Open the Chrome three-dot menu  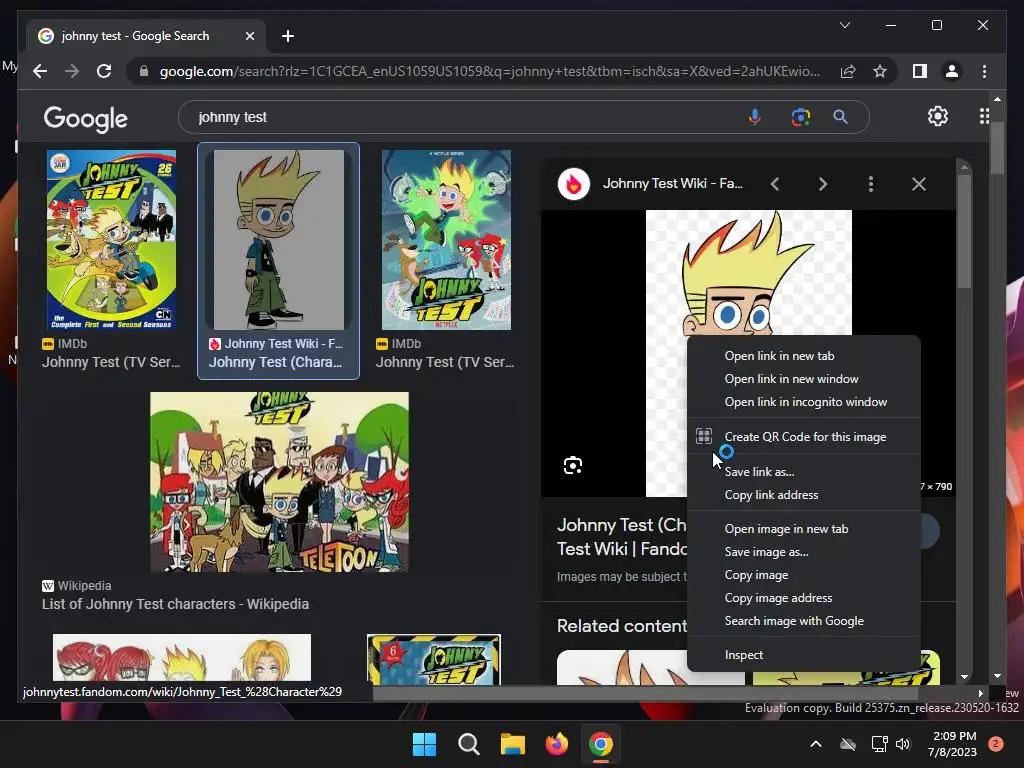pyautogui.click(x=984, y=71)
